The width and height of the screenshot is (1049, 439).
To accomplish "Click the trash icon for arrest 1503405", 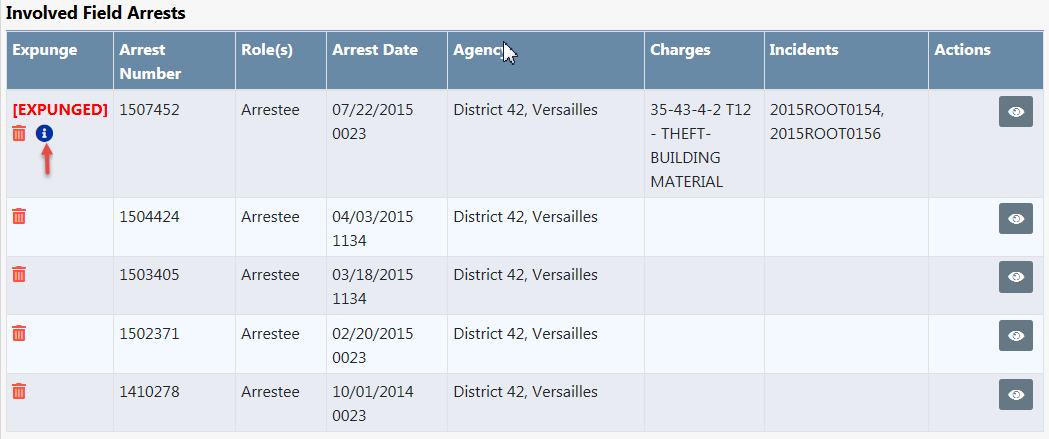I will point(19,274).
